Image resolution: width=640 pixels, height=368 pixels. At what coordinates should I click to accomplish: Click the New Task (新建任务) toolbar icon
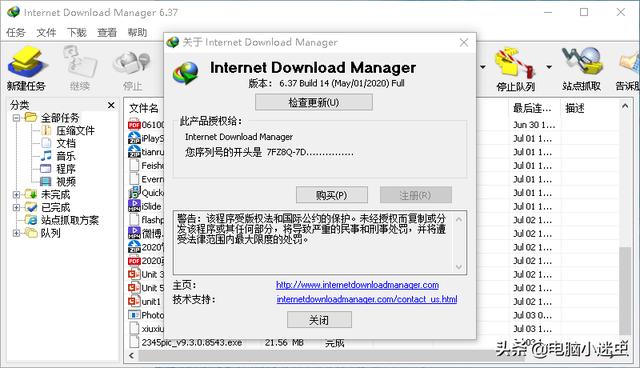click(27, 63)
